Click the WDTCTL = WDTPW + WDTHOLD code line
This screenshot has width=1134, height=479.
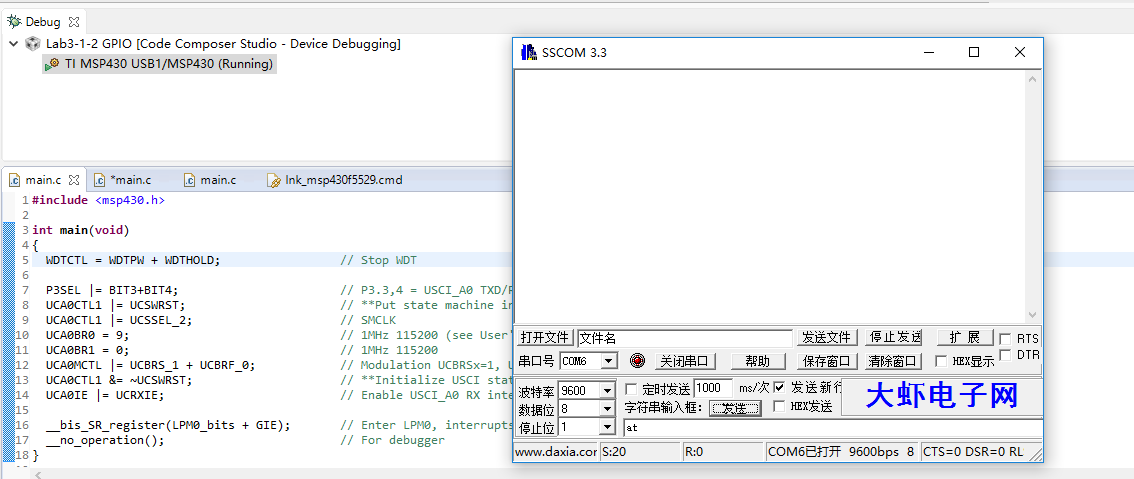coord(132,260)
